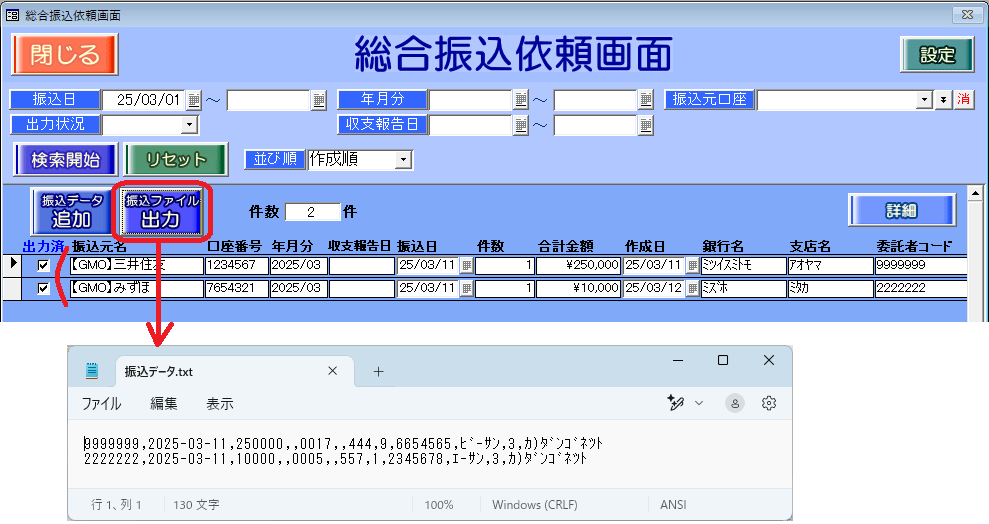Open calendar for 収支報告日 end date

click(646, 125)
